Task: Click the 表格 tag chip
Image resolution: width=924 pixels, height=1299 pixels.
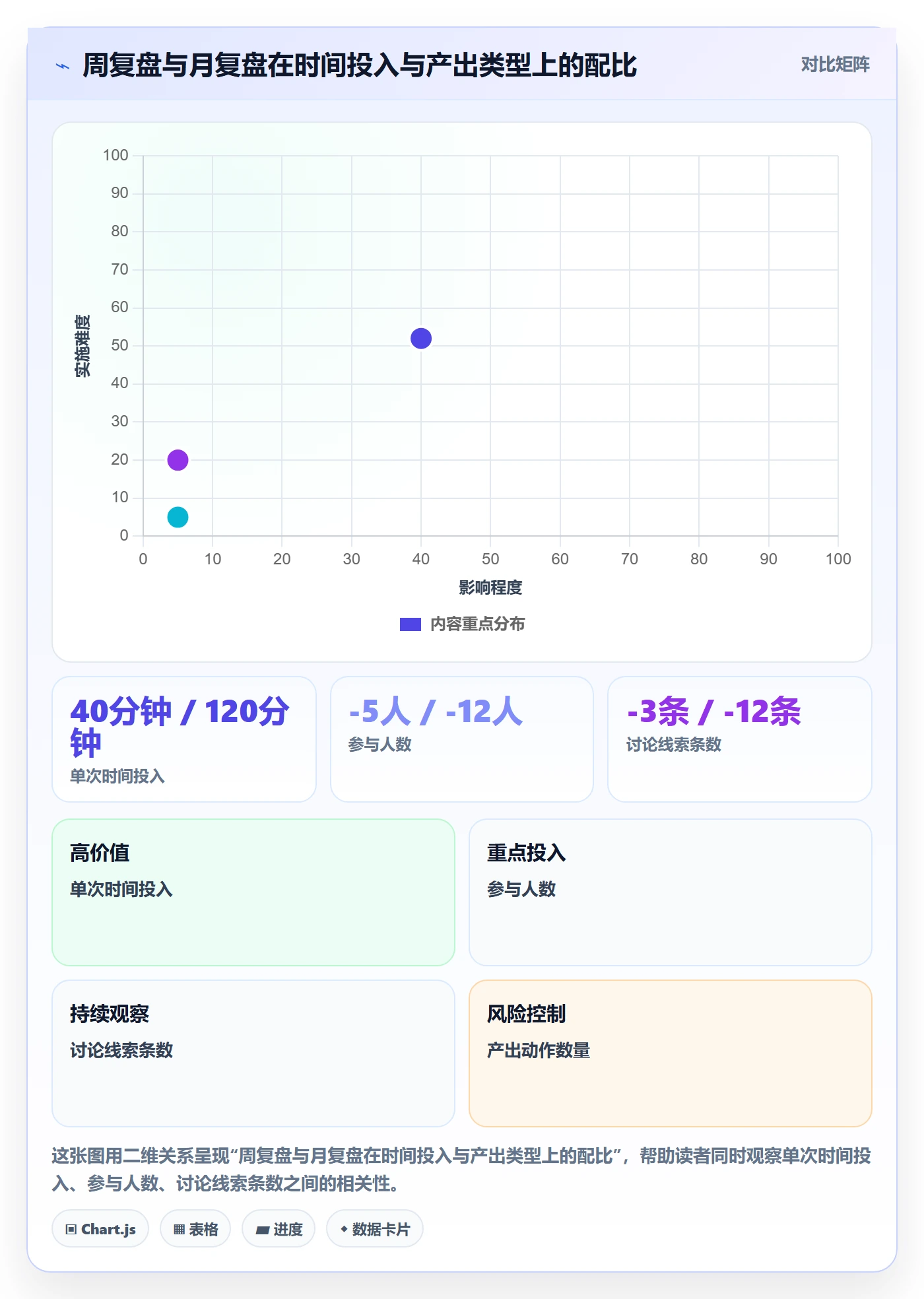Action: 195,1229
